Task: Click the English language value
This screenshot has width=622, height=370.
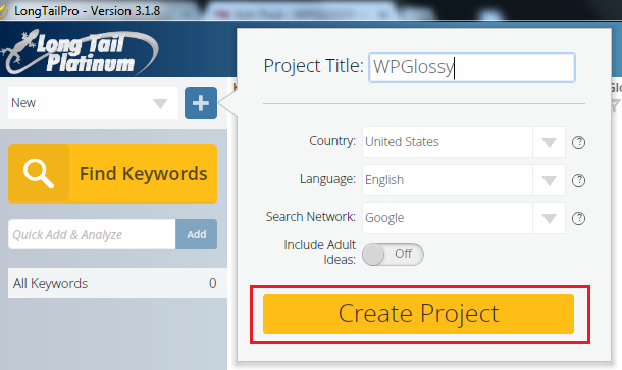Action: click(384, 180)
